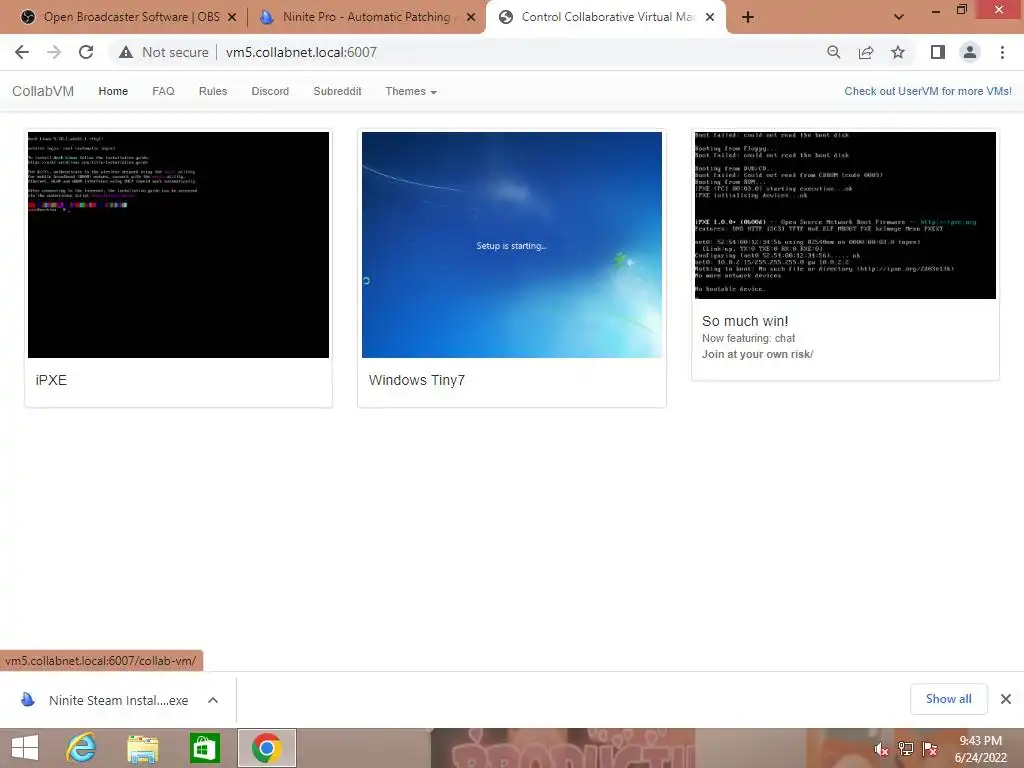
Task: Click the Not secure warning icon
Action: click(126, 52)
